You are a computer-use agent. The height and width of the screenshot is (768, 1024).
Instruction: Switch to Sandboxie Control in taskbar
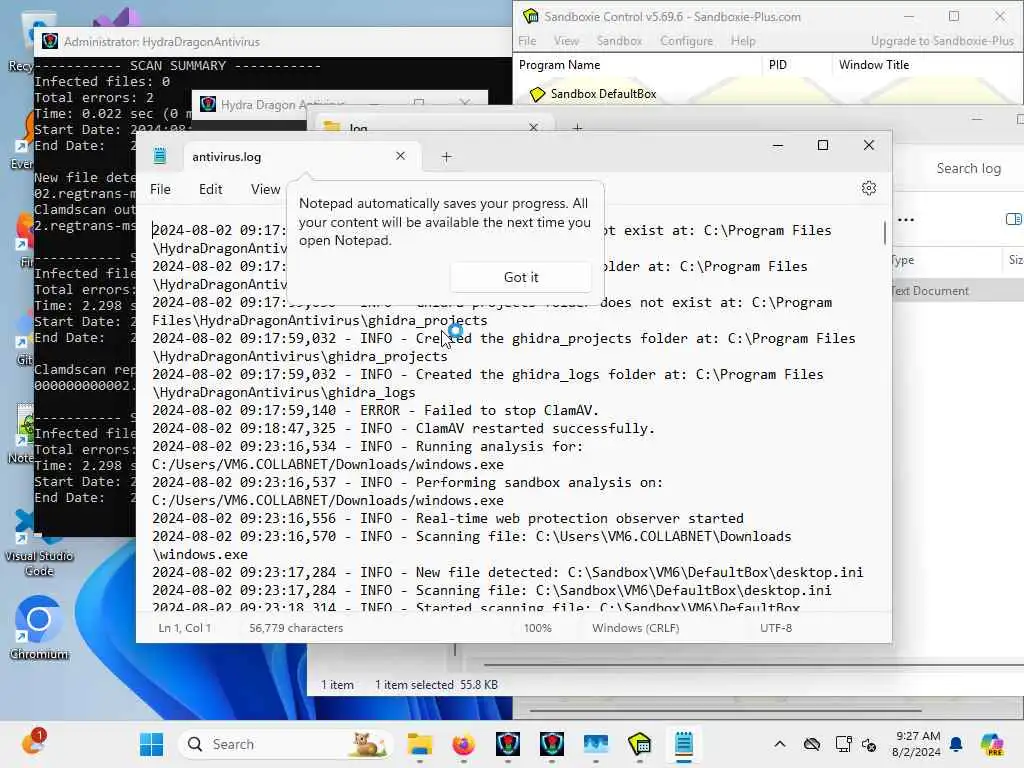point(639,744)
